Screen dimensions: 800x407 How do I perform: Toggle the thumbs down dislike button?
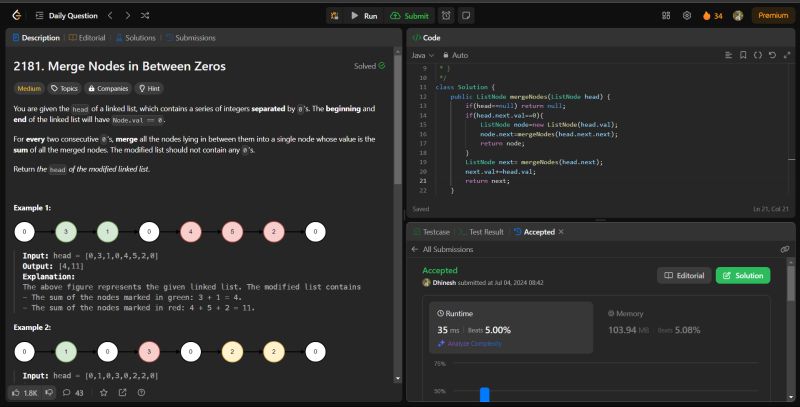click(x=48, y=393)
